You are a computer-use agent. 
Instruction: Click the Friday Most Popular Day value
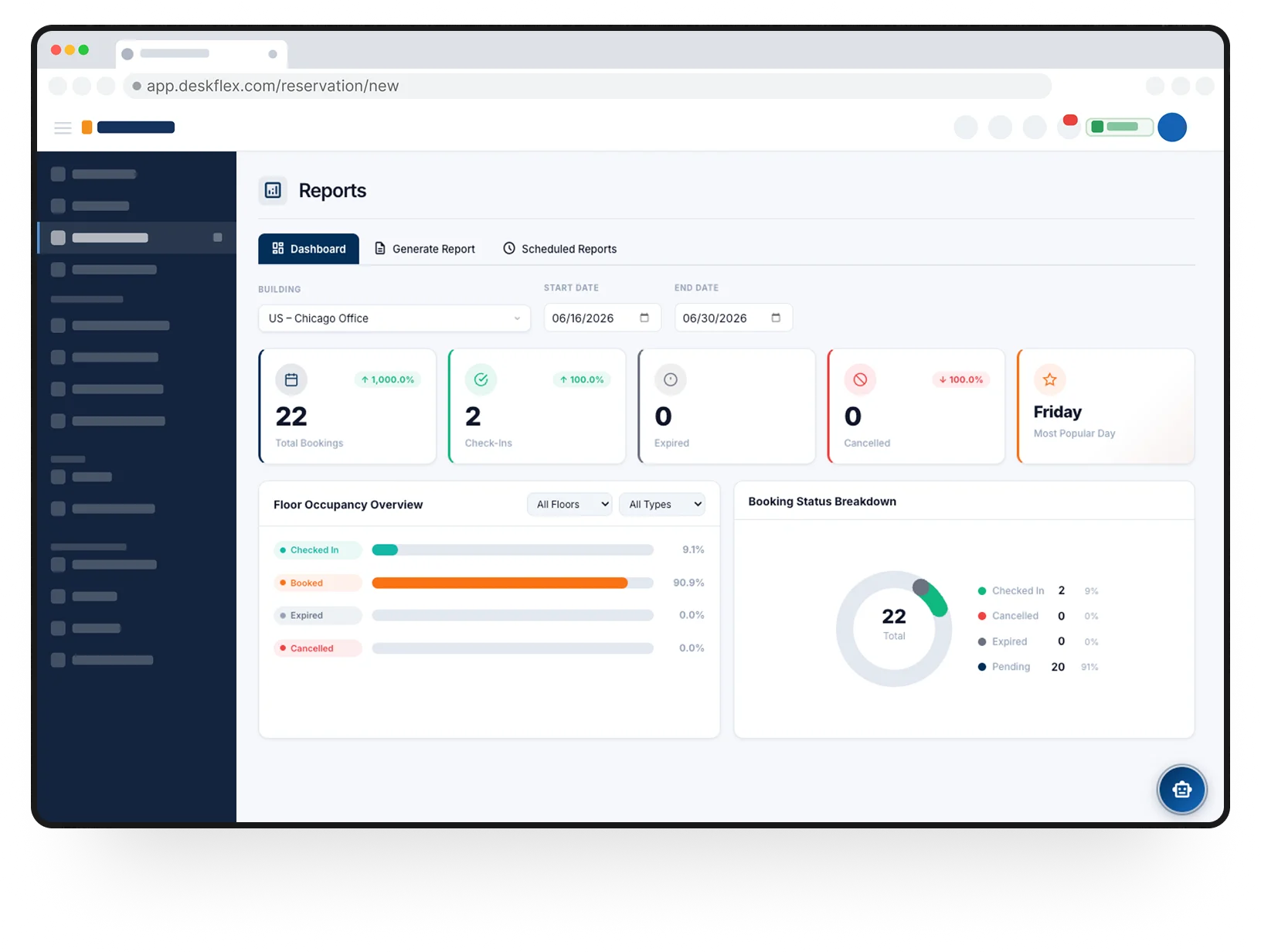[1057, 412]
